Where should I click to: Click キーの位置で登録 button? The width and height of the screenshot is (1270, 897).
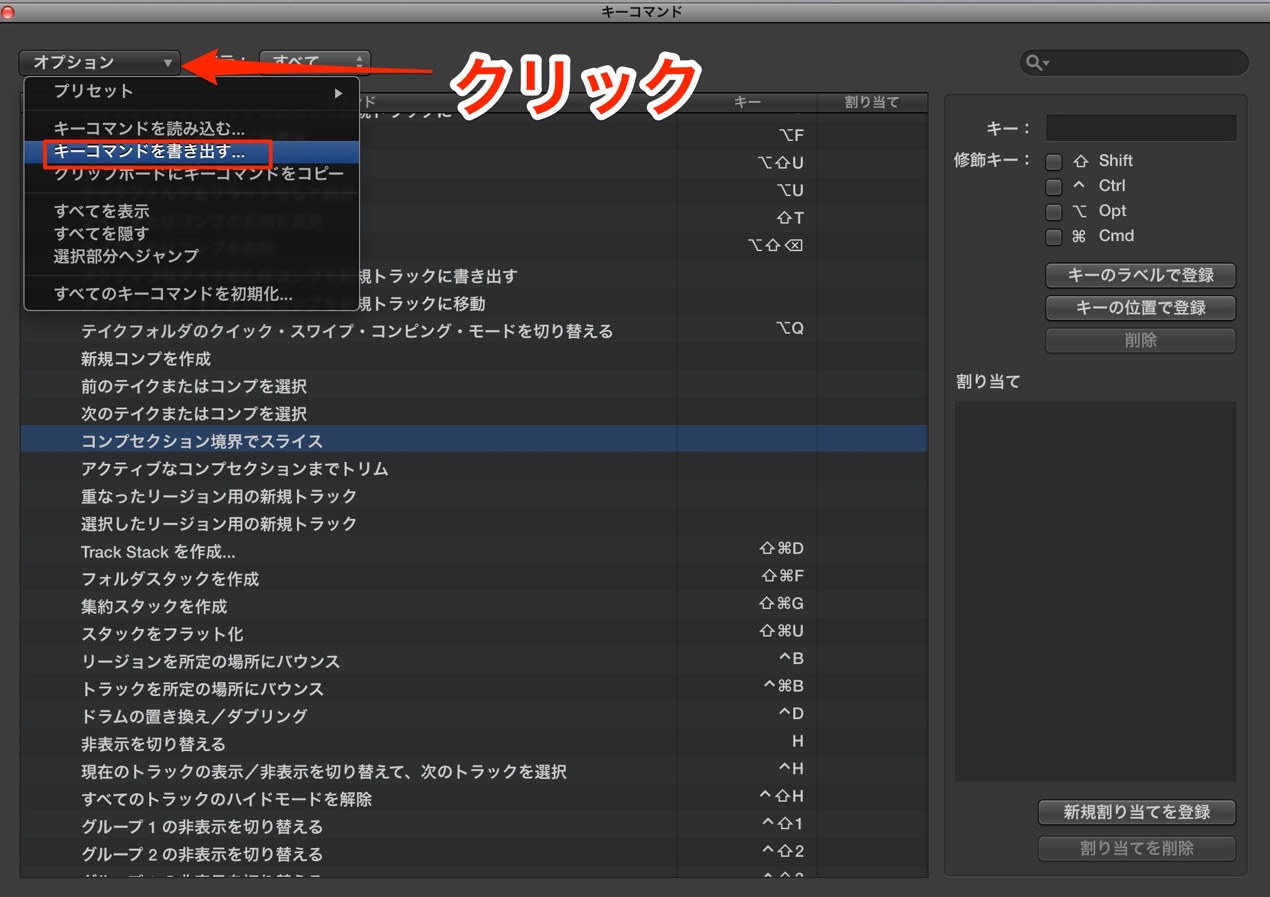click(x=1141, y=308)
